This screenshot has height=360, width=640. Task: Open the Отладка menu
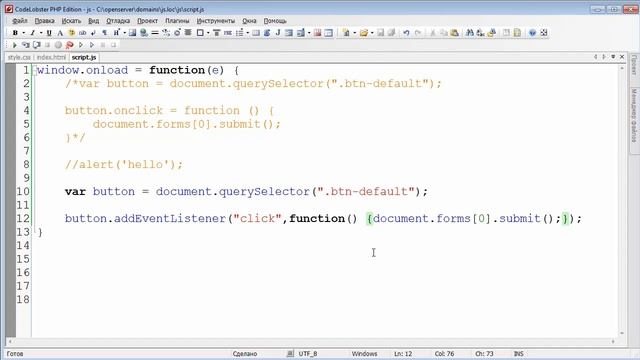point(118,21)
